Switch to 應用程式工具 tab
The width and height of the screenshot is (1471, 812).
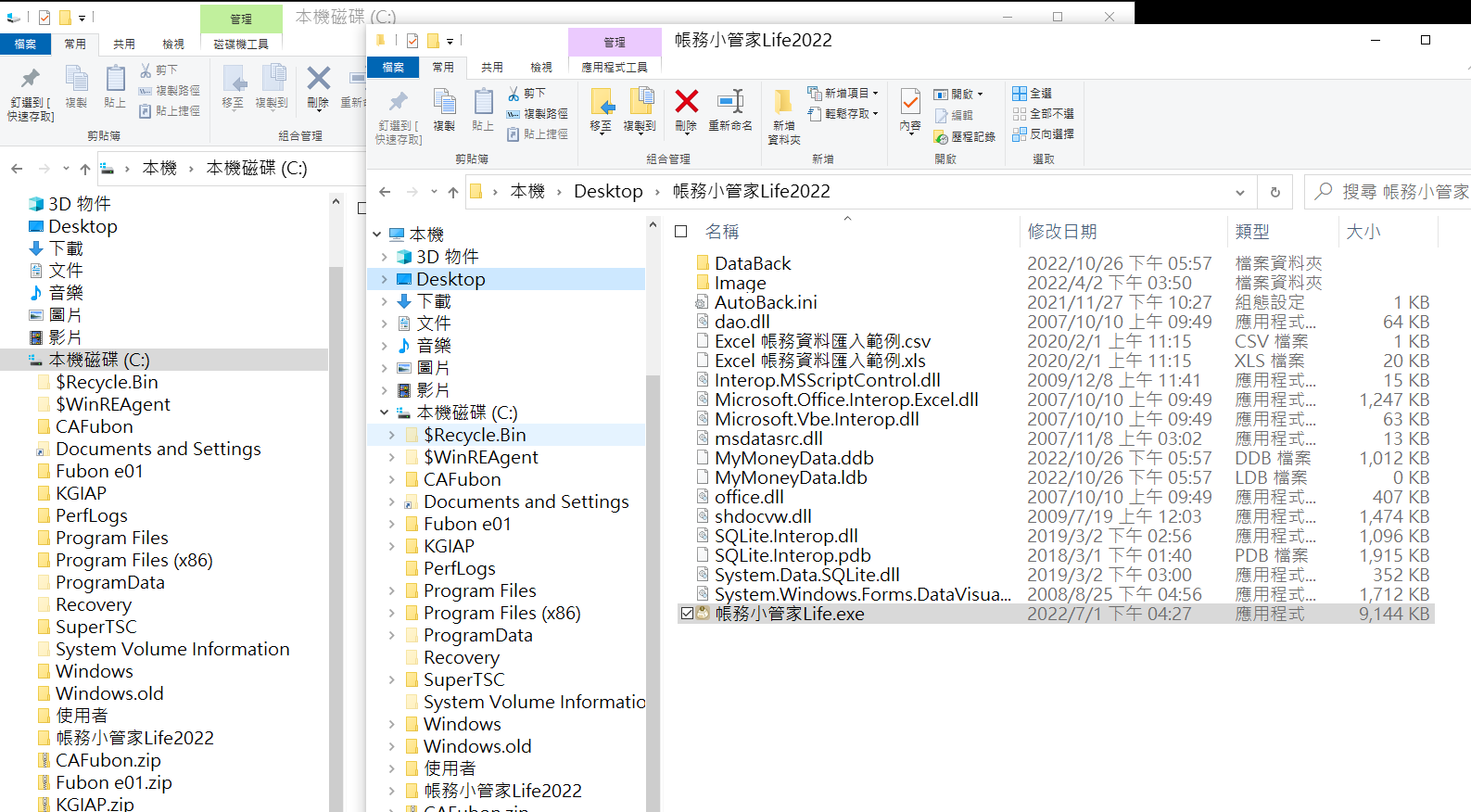point(615,68)
